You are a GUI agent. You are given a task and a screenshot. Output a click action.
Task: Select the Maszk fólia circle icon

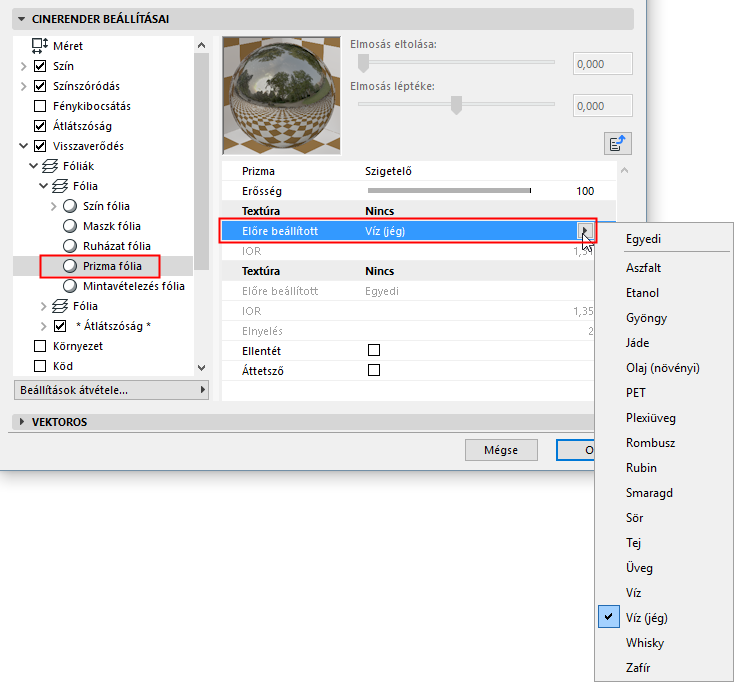70,226
